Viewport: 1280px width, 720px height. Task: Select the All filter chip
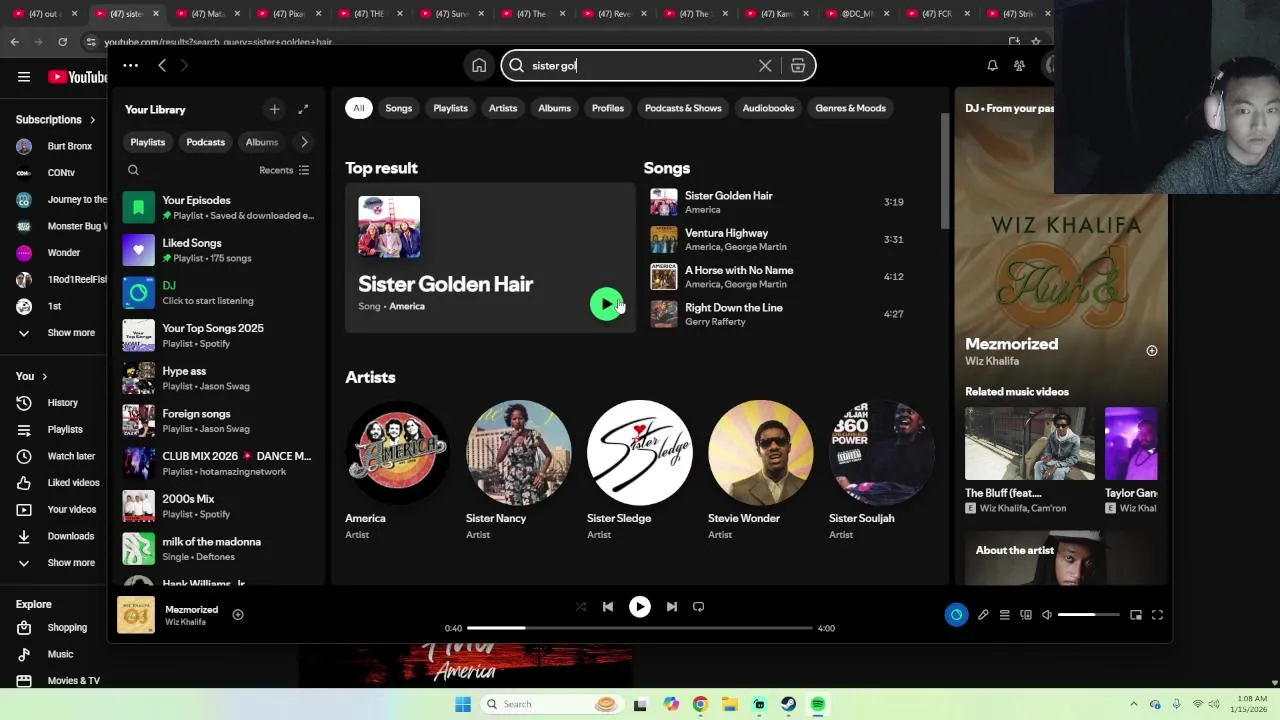[x=358, y=108]
